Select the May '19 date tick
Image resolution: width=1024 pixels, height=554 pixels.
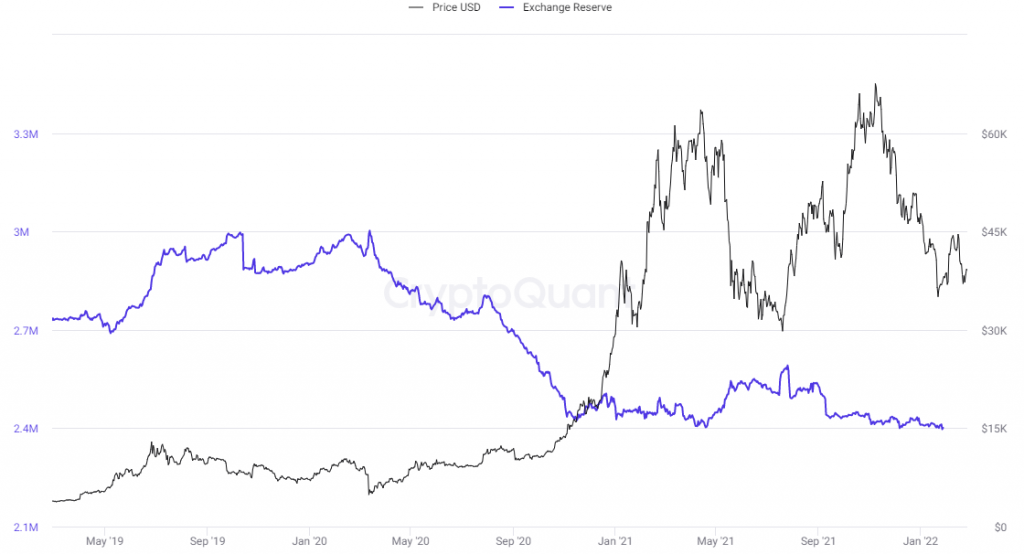(x=104, y=541)
